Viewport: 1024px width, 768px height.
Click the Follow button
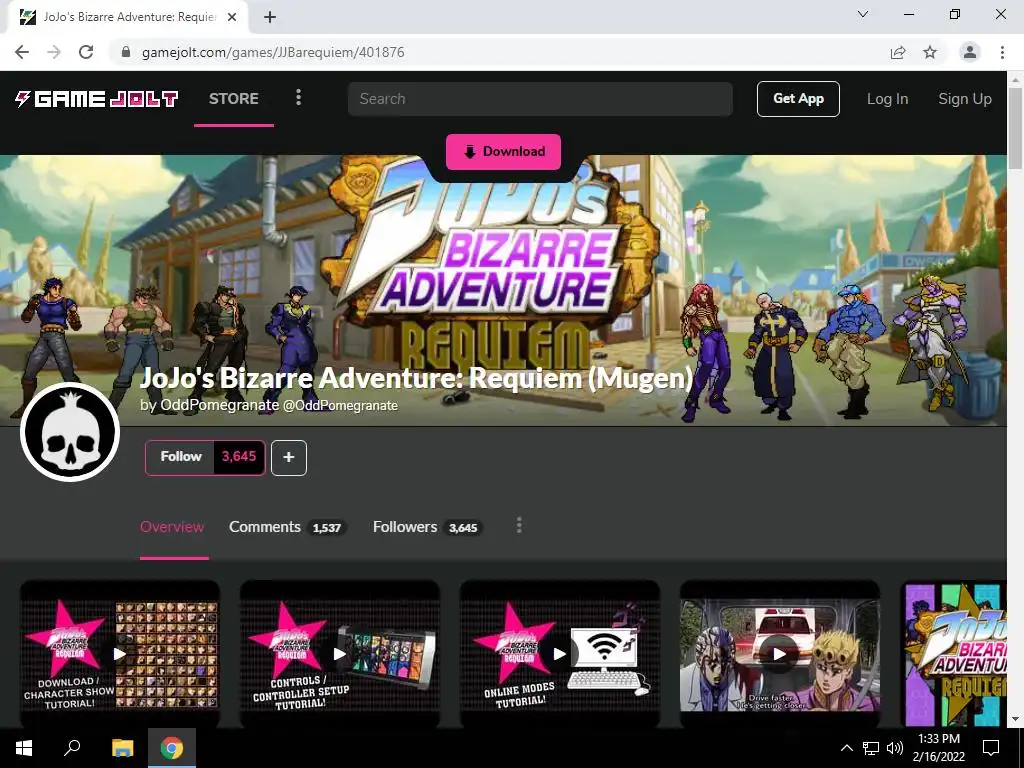(x=180, y=456)
